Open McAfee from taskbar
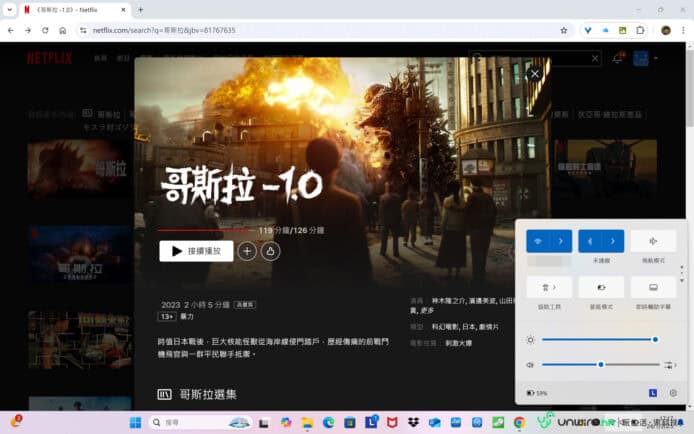 (392, 423)
